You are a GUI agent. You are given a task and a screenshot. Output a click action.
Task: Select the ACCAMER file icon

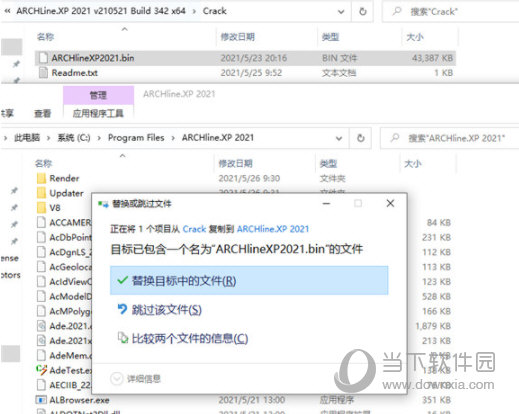point(41,222)
